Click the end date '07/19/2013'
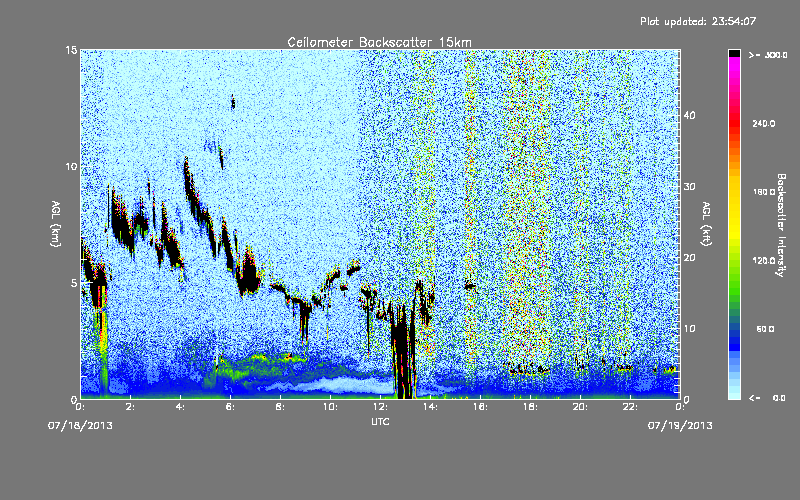This screenshot has height=500, width=800. [680, 426]
